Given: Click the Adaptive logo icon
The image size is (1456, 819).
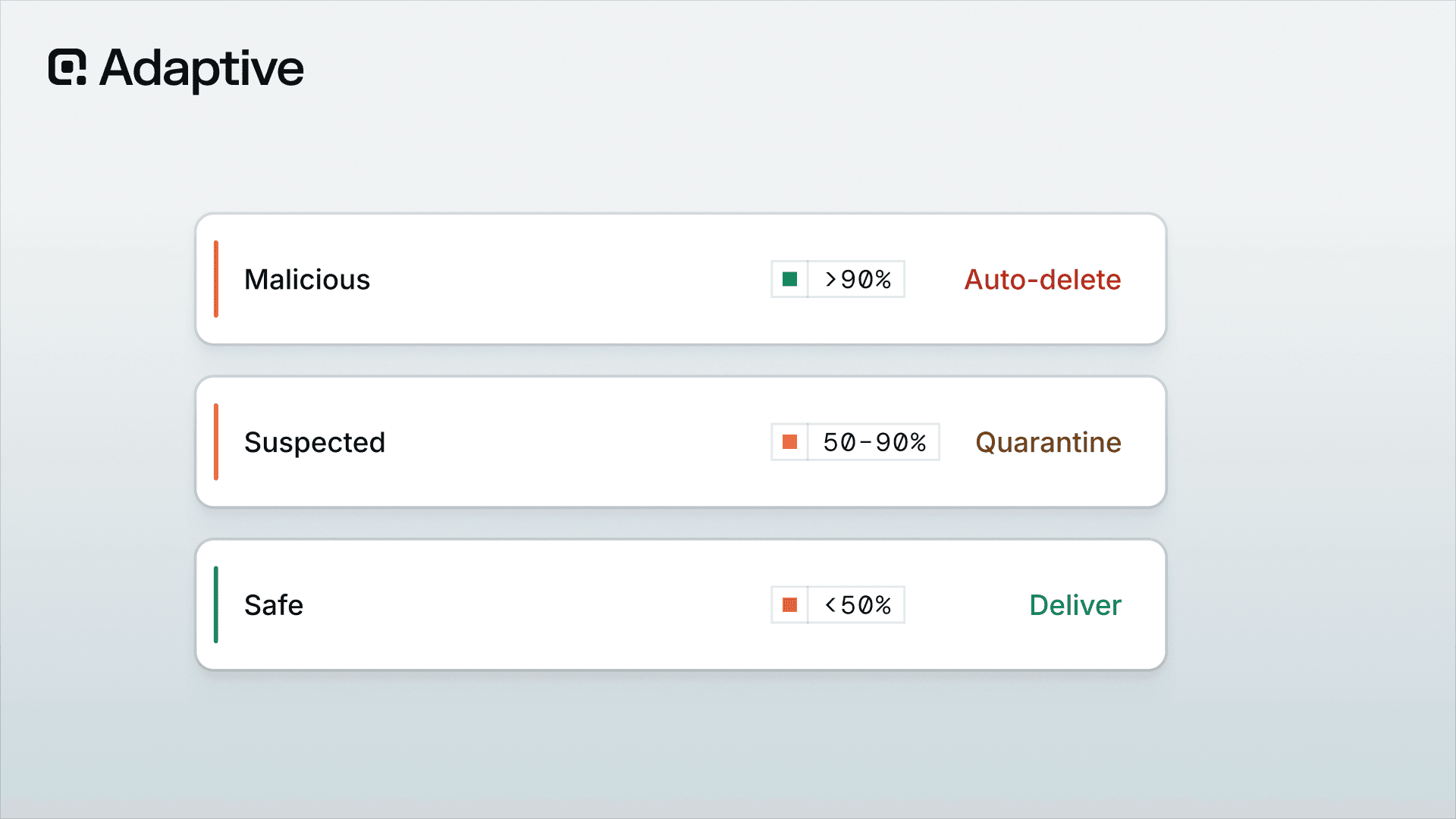Looking at the screenshot, I should click(x=67, y=67).
